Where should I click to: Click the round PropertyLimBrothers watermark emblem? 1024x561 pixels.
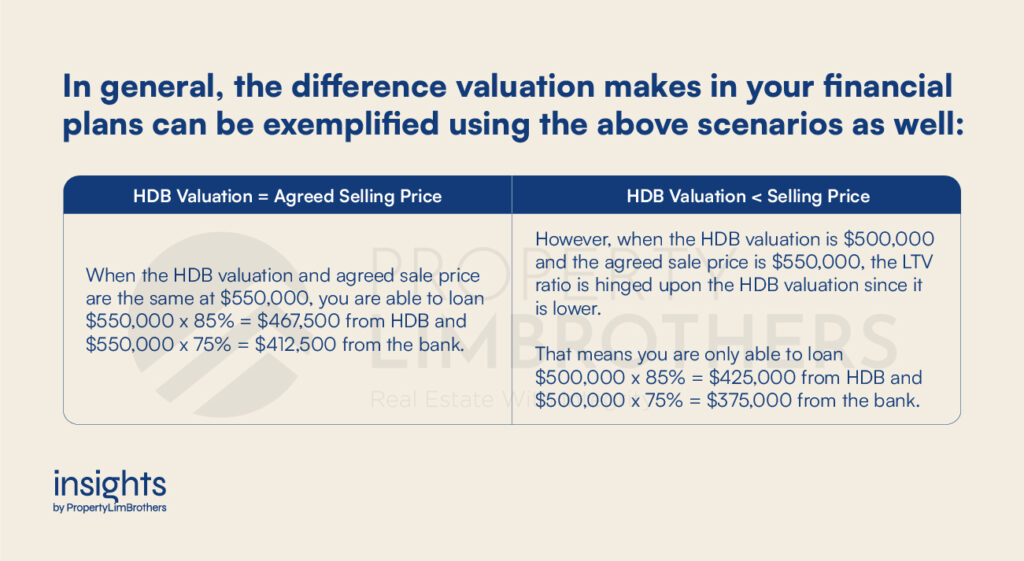click(x=216, y=325)
